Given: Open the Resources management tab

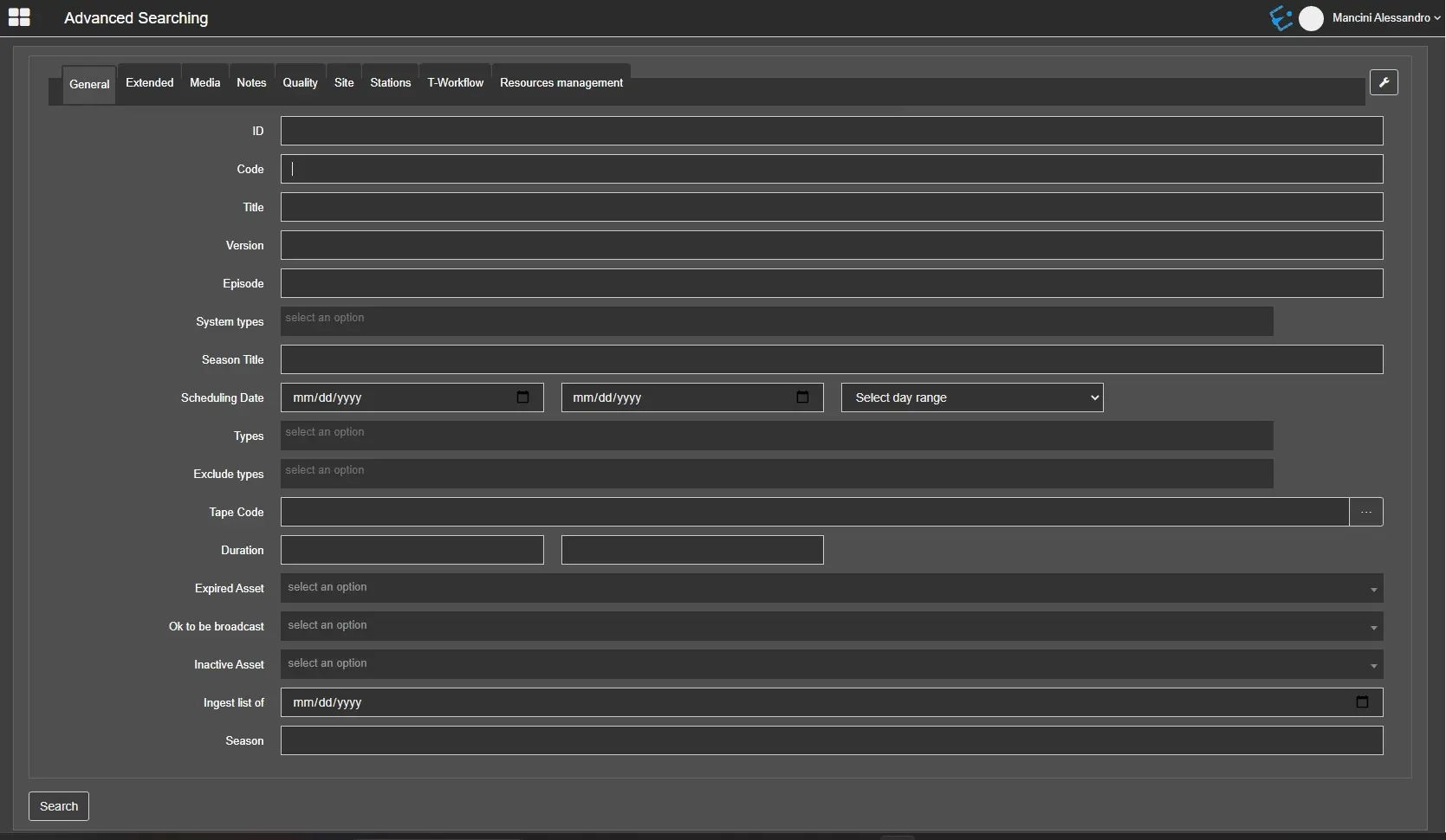Looking at the screenshot, I should pyautogui.click(x=561, y=83).
